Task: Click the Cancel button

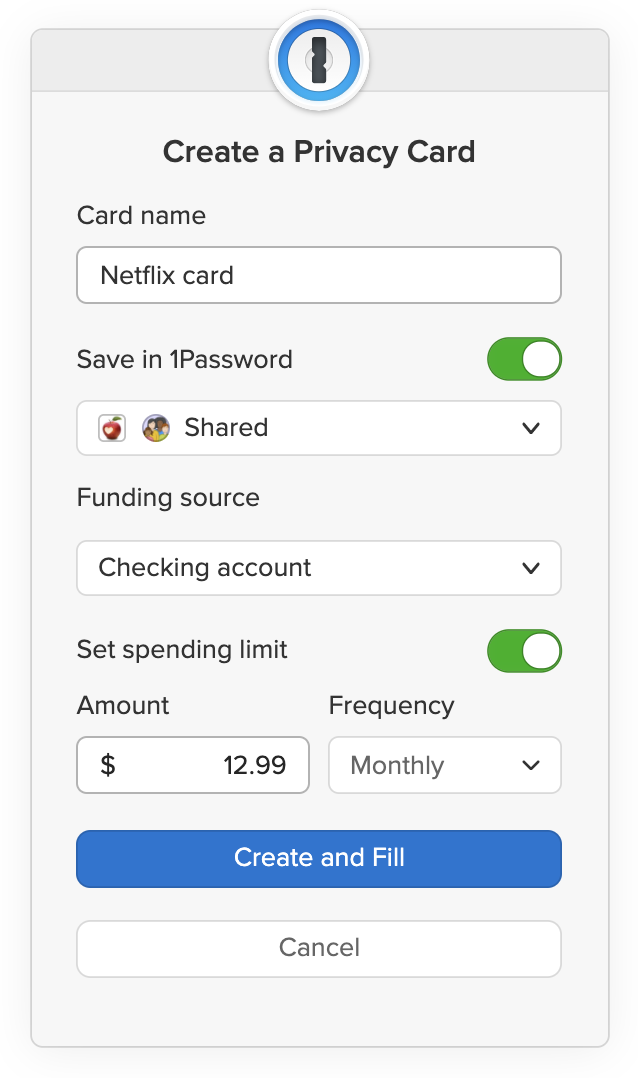Action: coord(319,948)
